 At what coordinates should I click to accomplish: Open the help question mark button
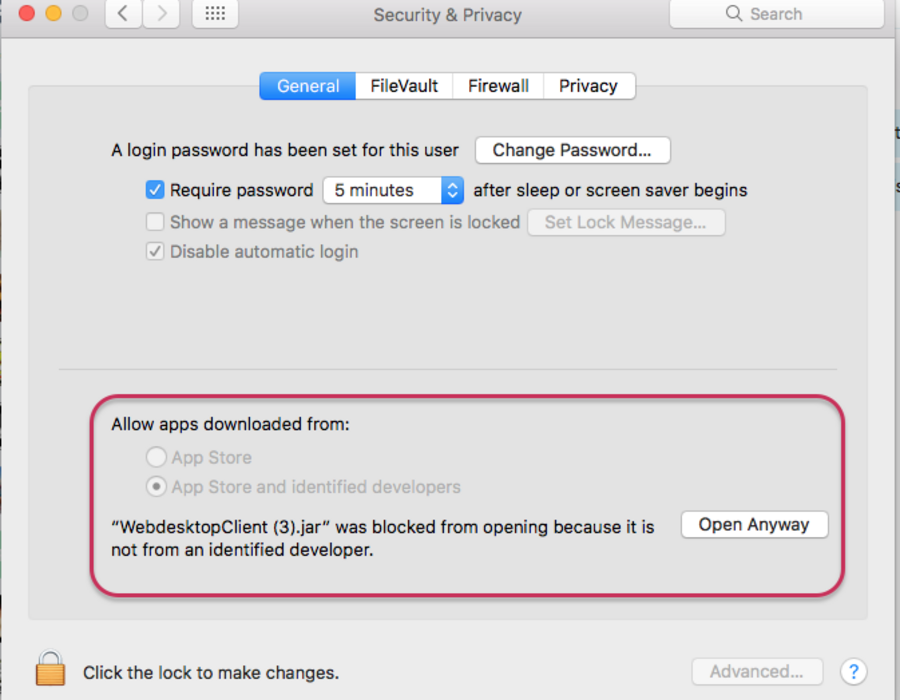point(854,671)
